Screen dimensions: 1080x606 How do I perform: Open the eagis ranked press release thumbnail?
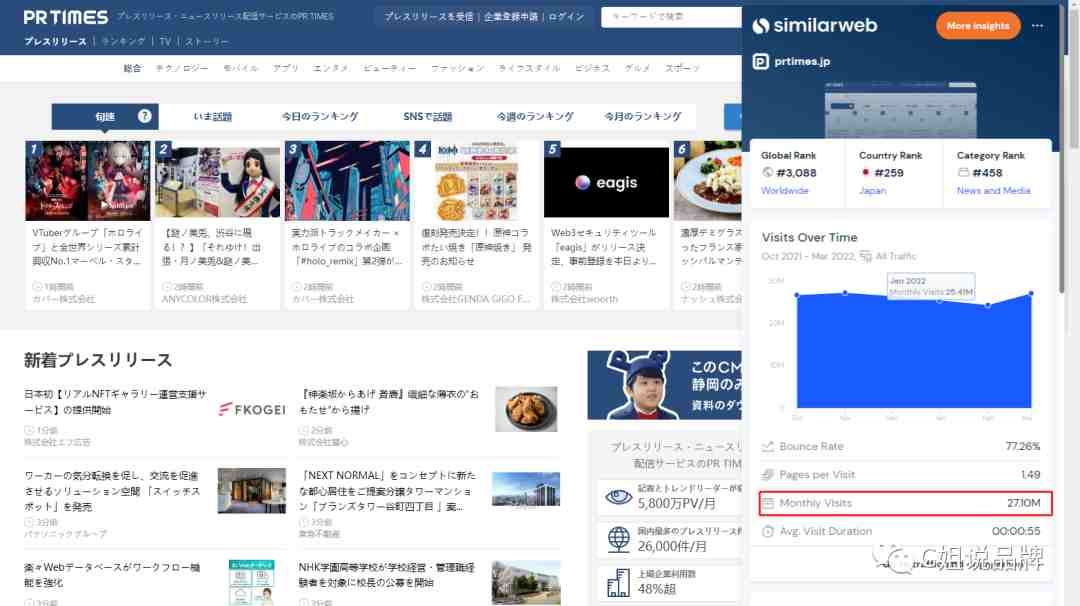click(x=606, y=180)
